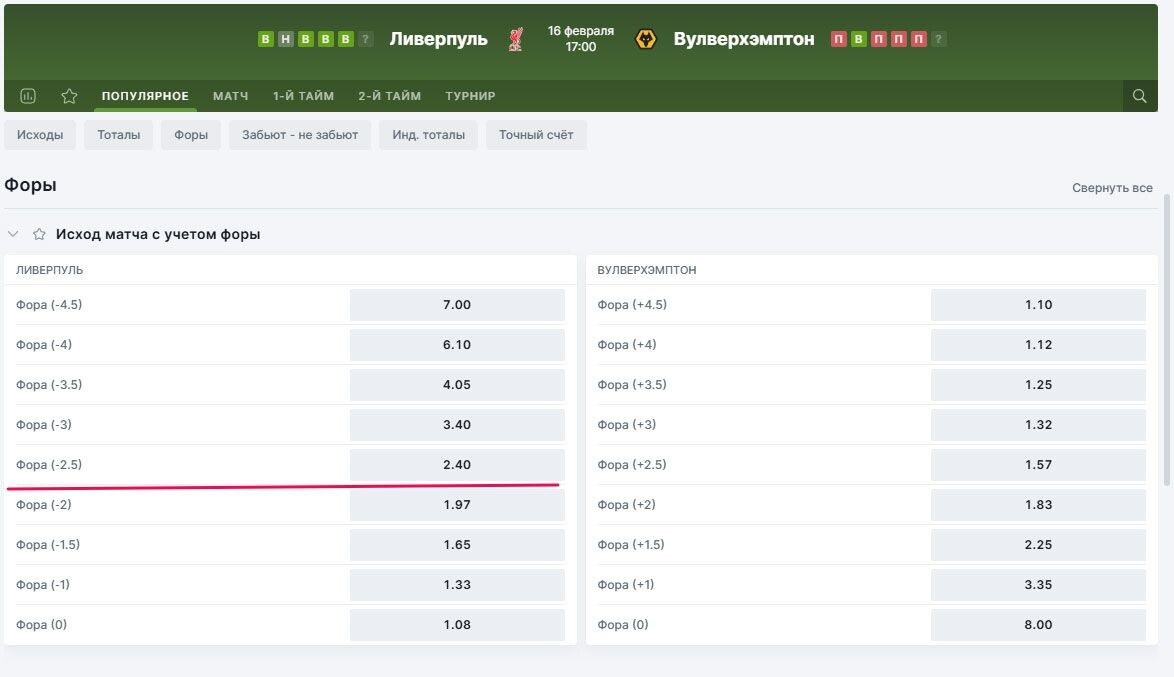Pick Liverpool Фора (-2) odds 1.97
Screen dimensions: 1174x677
[x=457, y=505]
